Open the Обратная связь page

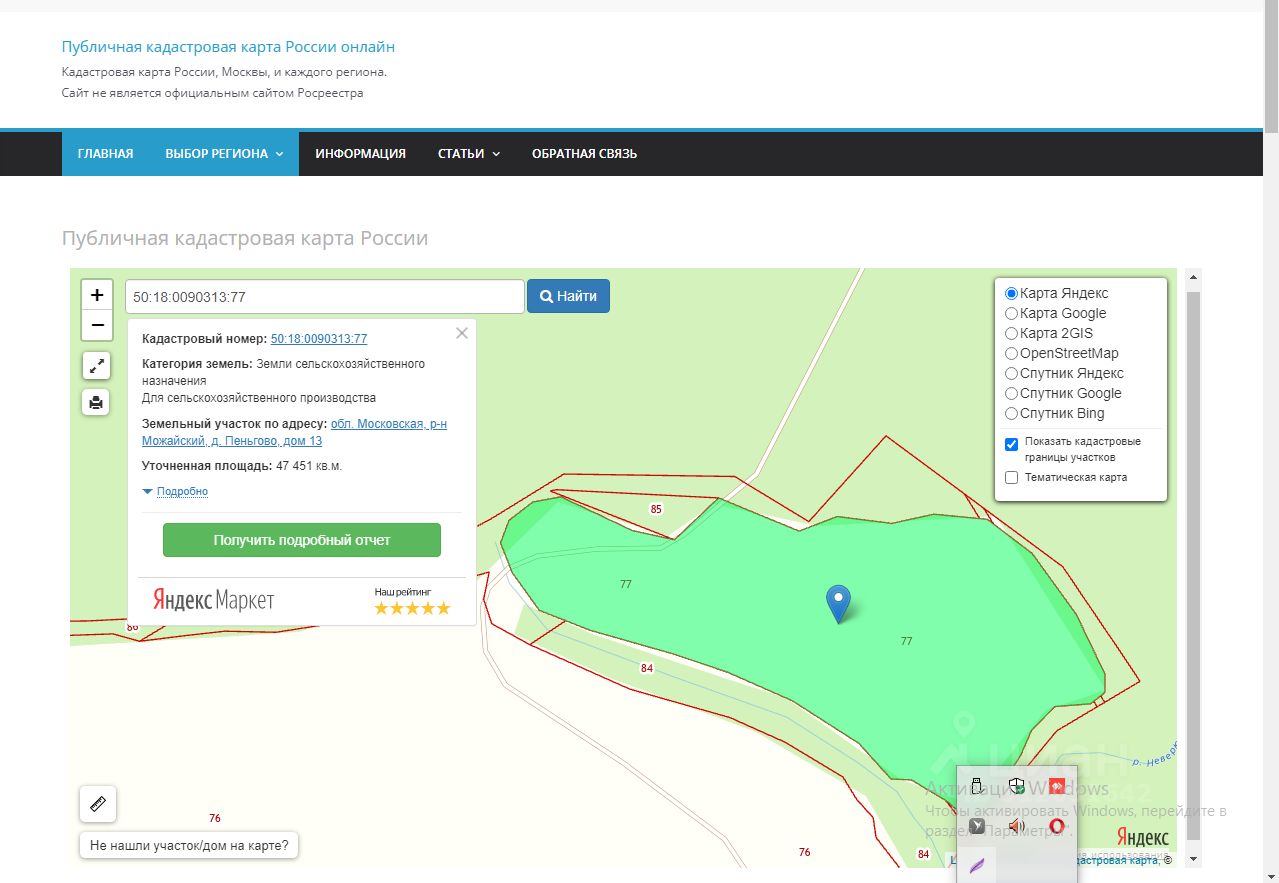click(x=584, y=154)
